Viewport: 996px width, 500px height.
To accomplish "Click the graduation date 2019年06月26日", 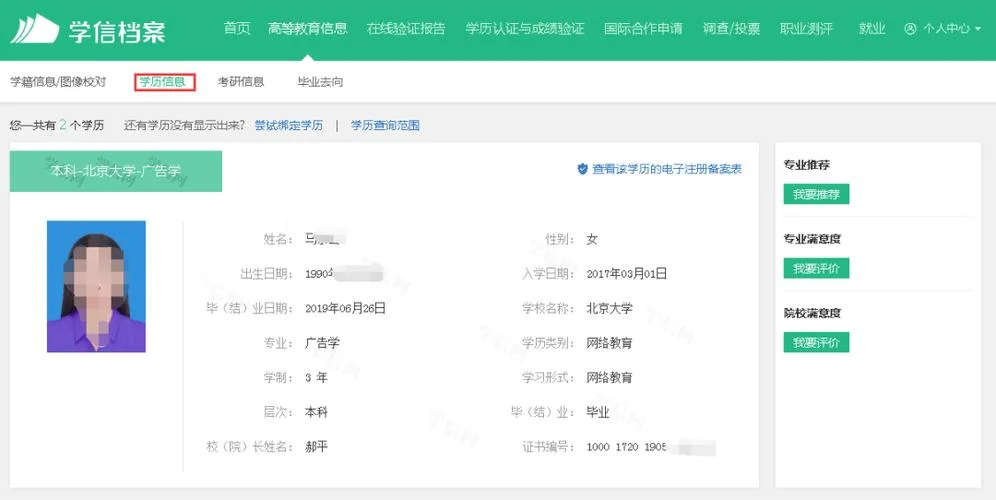I will 346,309.
